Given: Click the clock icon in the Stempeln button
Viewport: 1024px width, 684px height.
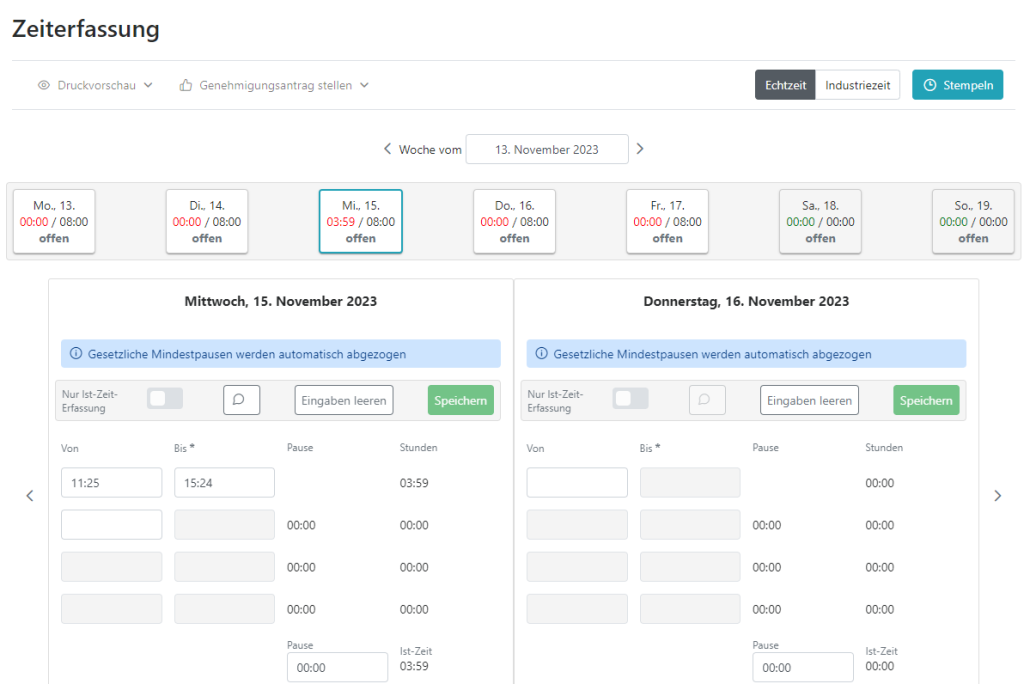Looking at the screenshot, I should (x=930, y=85).
